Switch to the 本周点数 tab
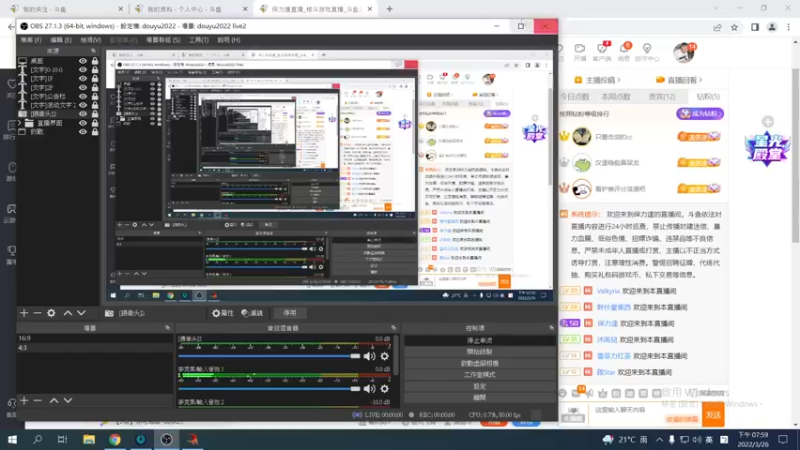 pyautogui.click(x=616, y=96)
